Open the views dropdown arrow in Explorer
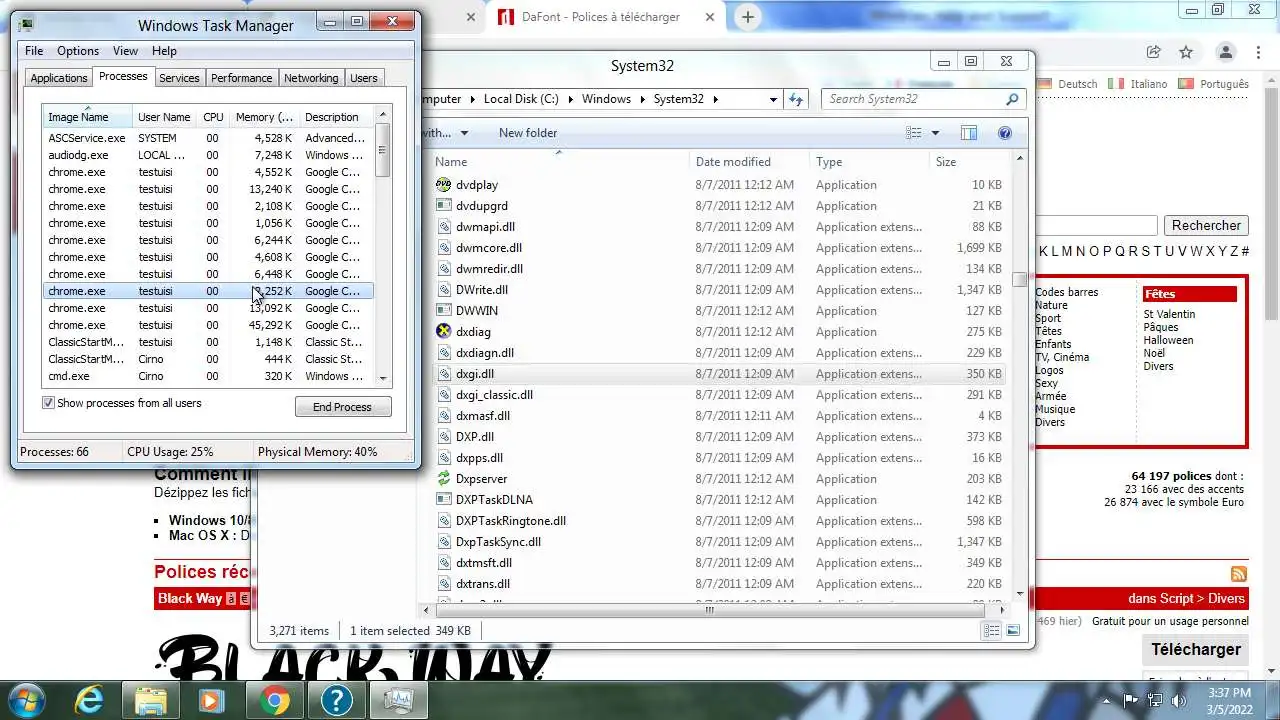 pos(936,133)
